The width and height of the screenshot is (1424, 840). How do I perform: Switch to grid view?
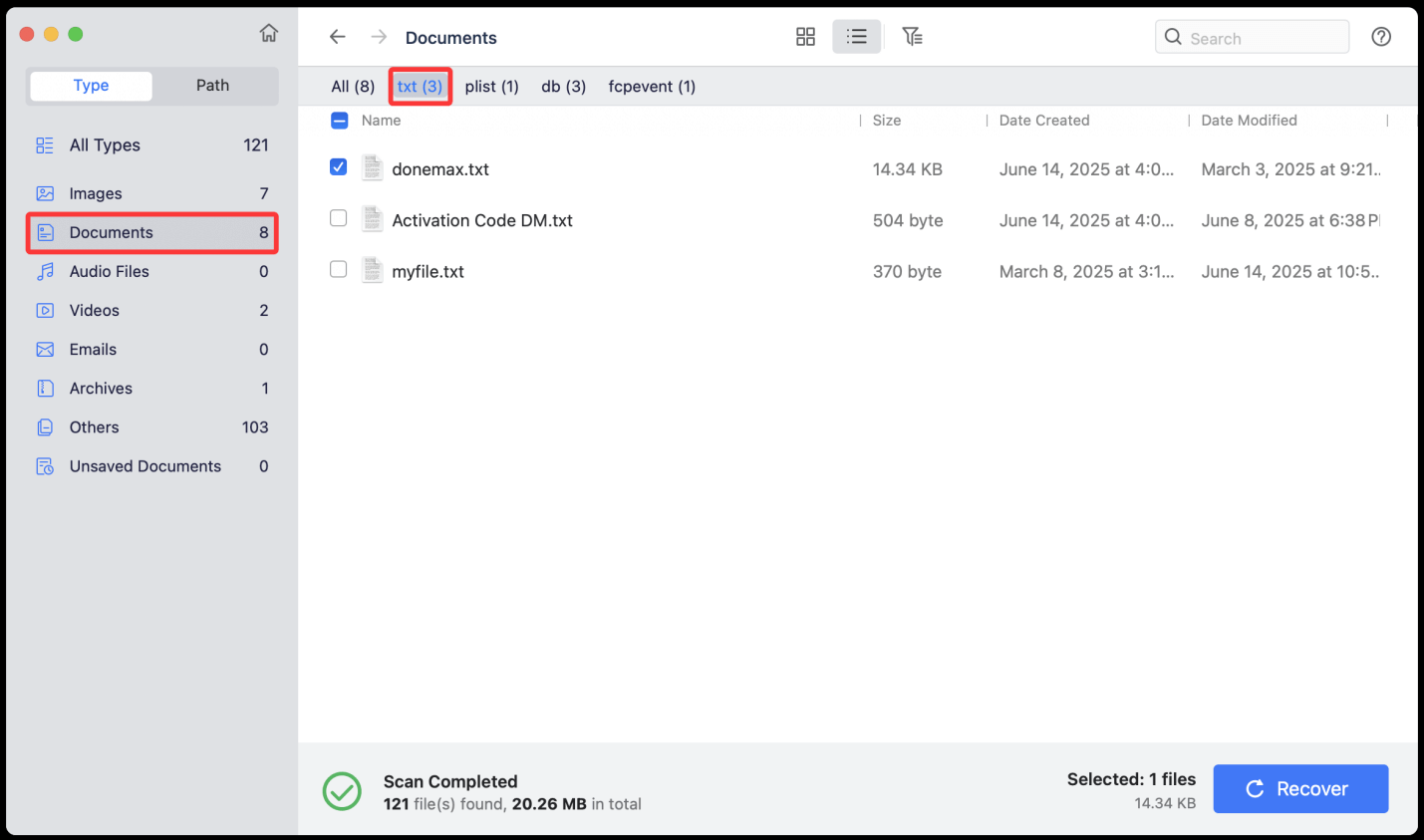click(805, 36)
